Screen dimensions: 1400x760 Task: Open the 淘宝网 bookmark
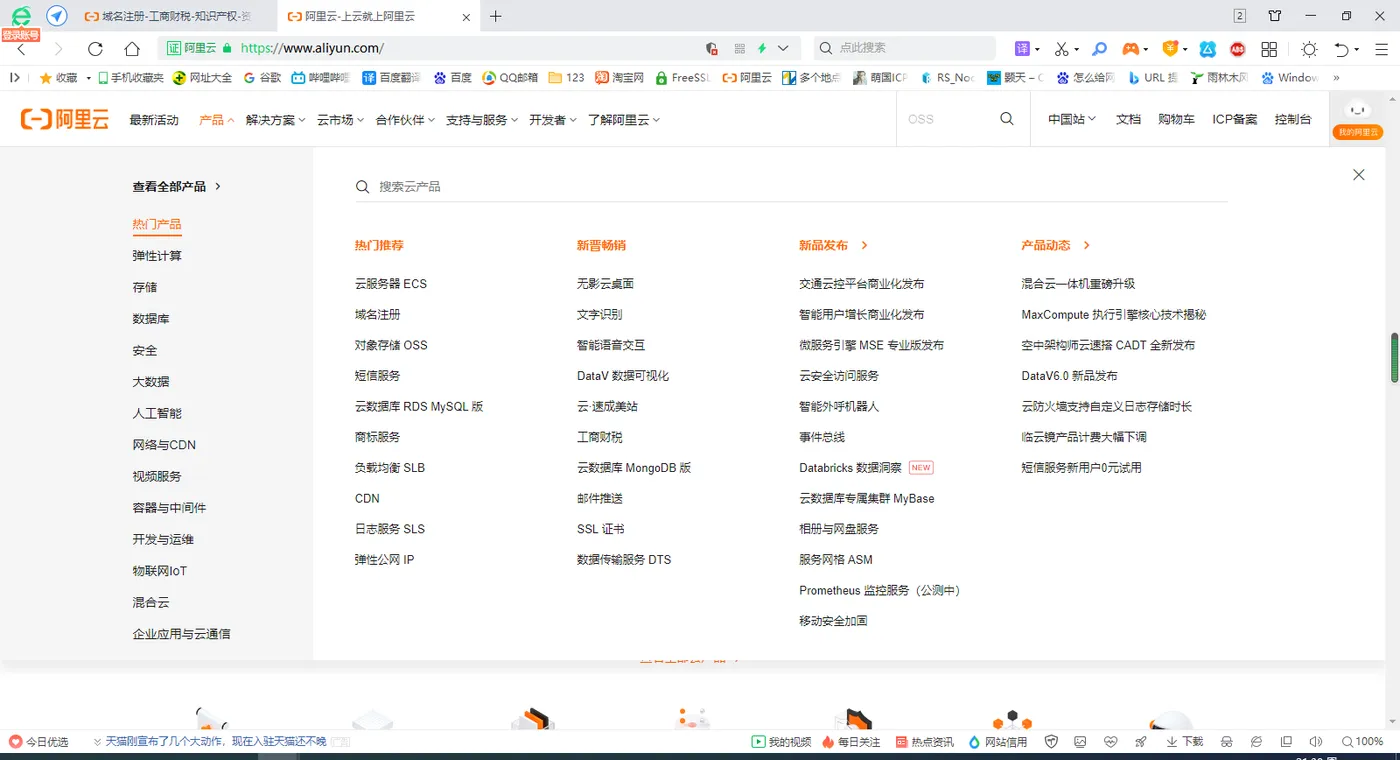[620, 77]
